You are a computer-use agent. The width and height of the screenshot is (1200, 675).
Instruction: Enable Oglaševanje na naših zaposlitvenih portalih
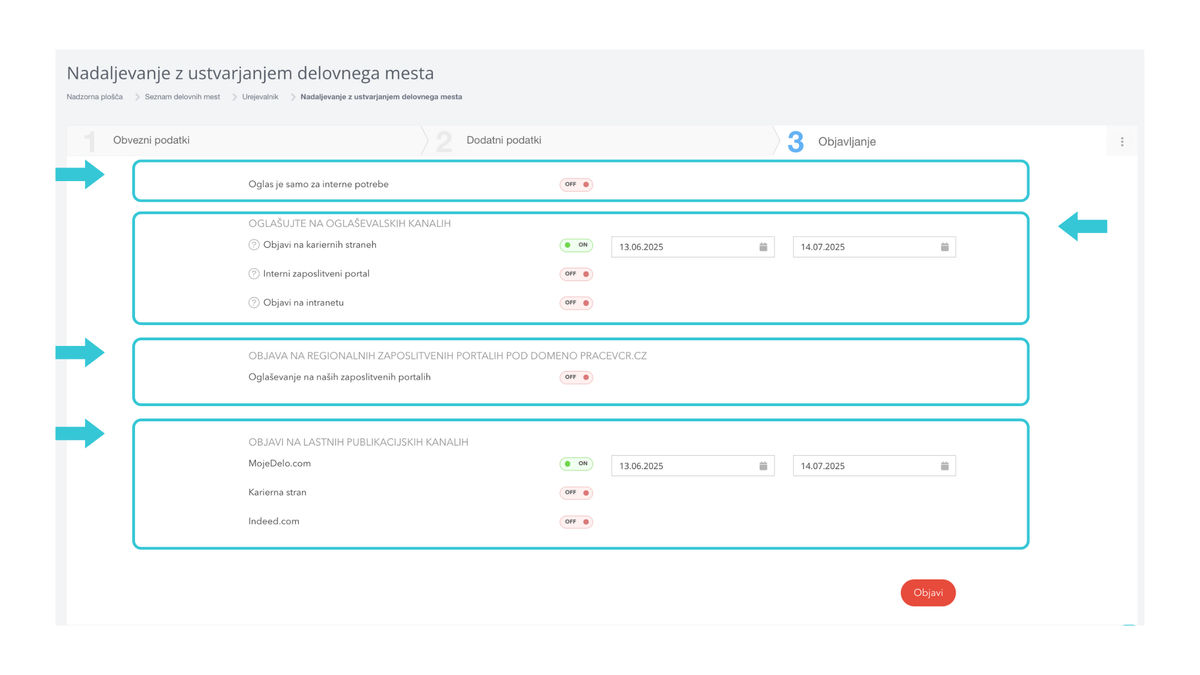(x=576, y=378)
